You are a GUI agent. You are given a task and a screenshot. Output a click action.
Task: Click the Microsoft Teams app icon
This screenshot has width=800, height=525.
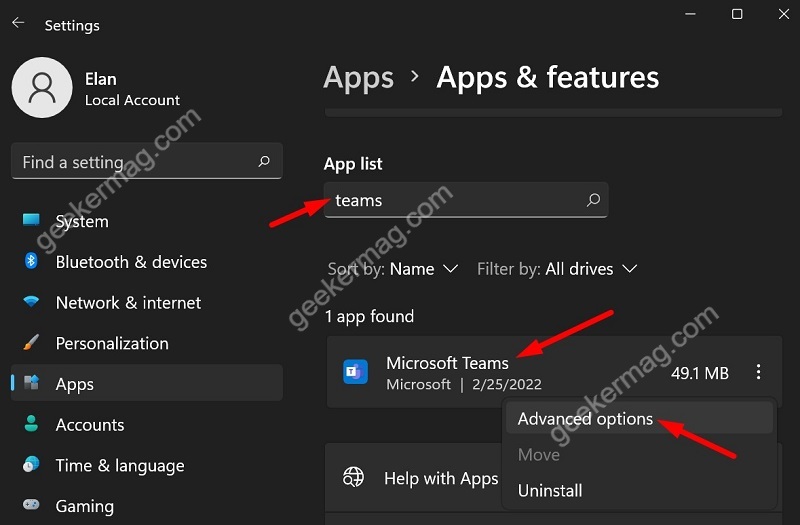pyautogui.click(x=356, y=372)
